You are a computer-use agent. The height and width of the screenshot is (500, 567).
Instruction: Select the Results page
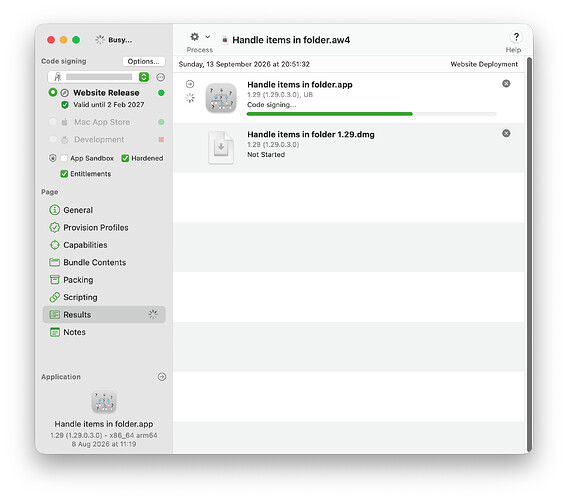104,315
